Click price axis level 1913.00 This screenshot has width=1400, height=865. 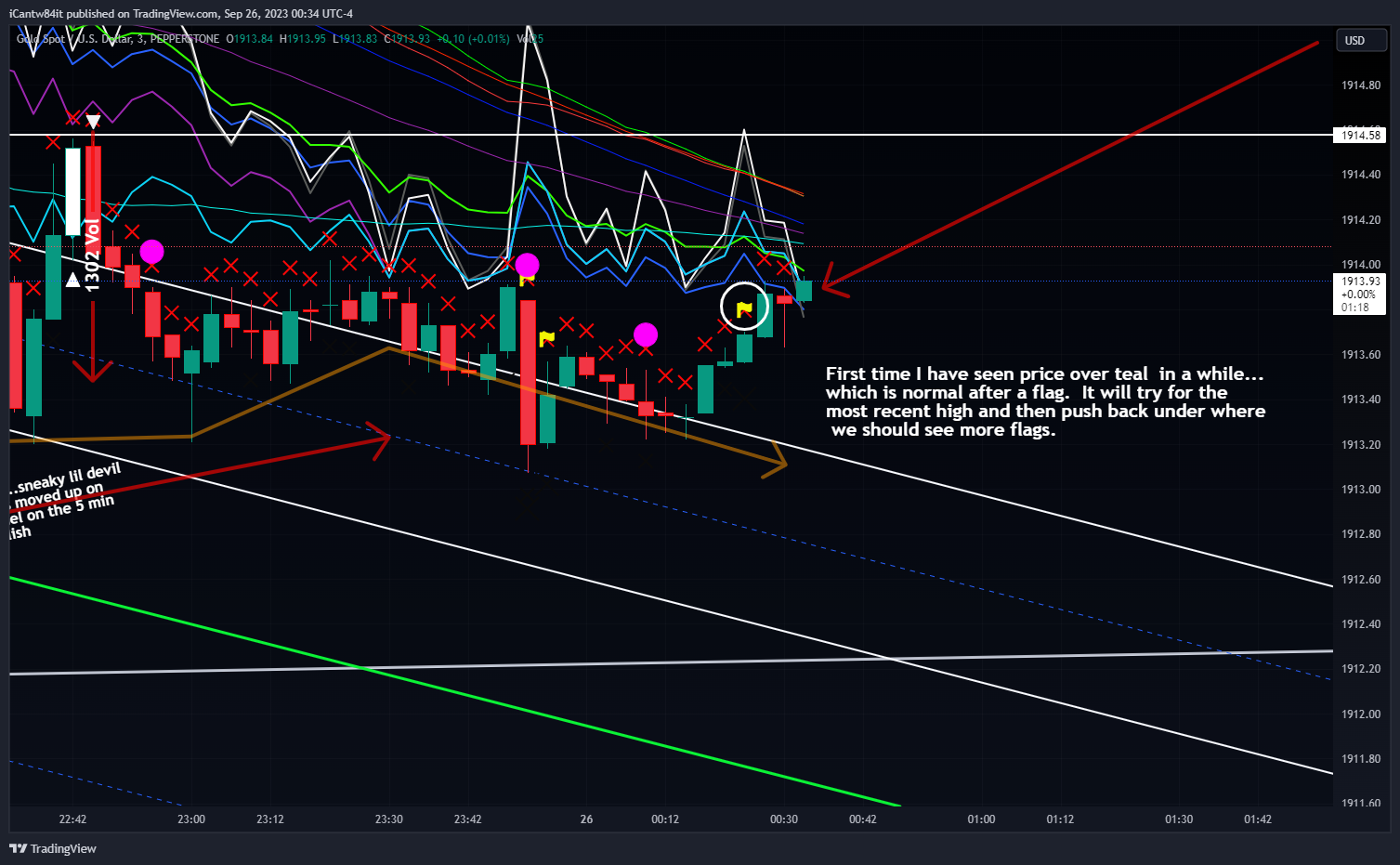tap(1360, 490)
